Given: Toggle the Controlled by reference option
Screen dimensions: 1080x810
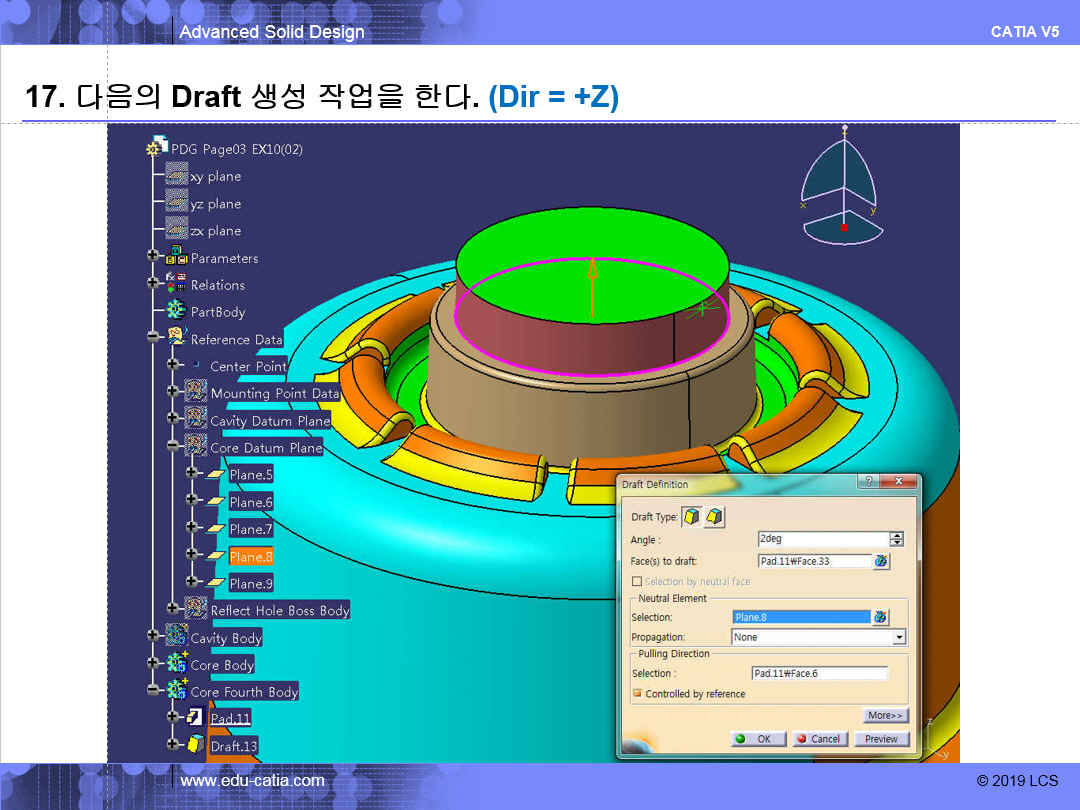Looking at the screenshot, I should (637, 693).
